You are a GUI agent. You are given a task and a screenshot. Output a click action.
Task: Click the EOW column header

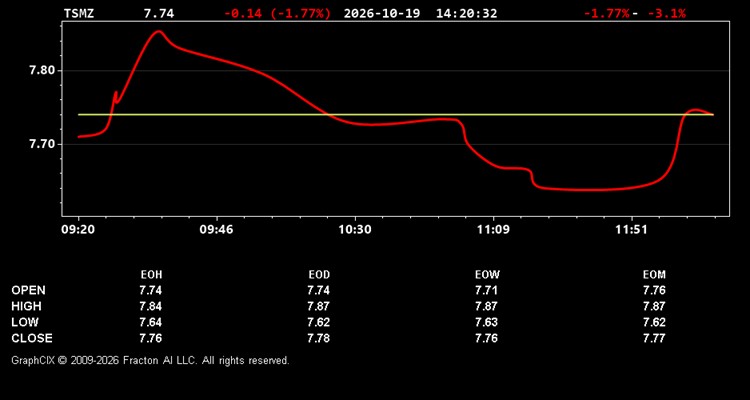[x=487, y=275]
